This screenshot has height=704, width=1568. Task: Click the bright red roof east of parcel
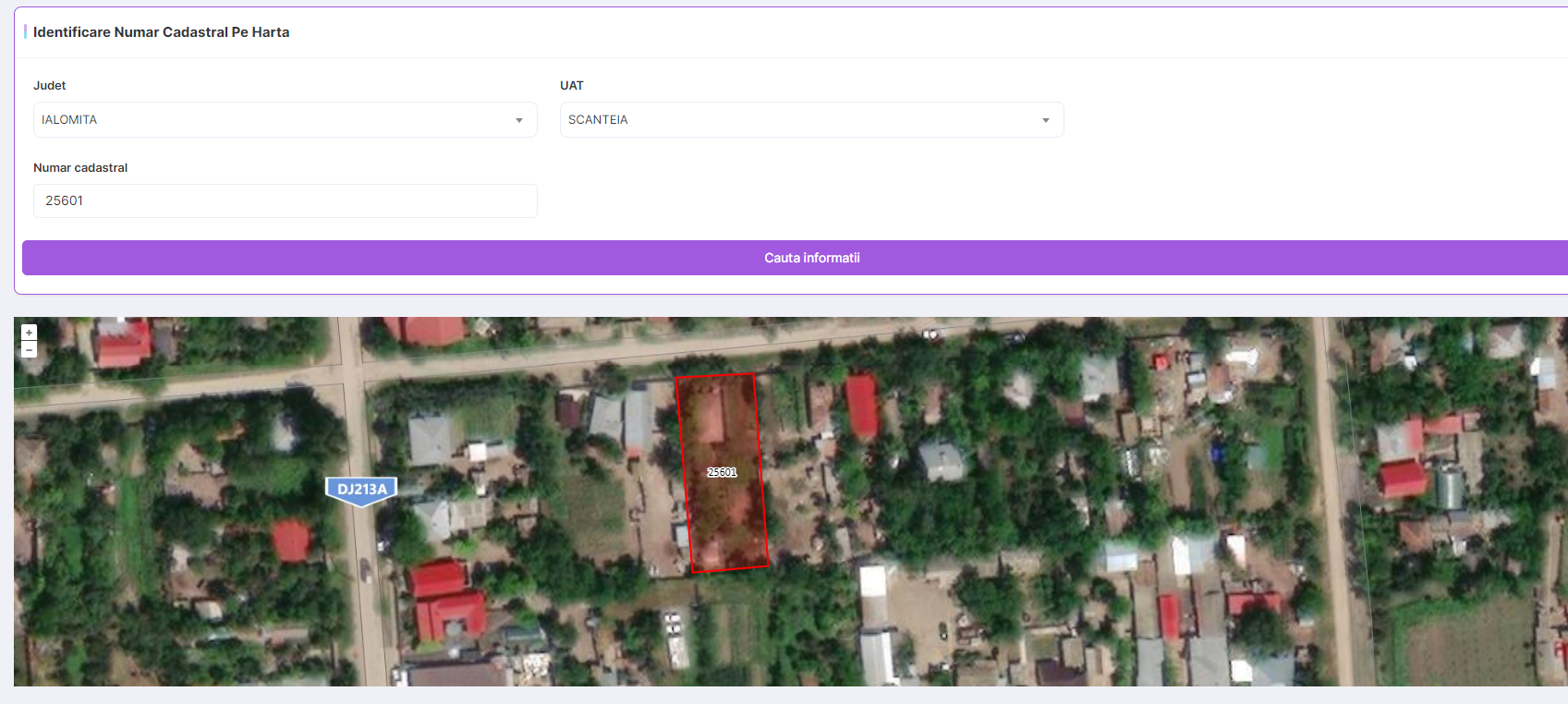[x=862, y=405]
